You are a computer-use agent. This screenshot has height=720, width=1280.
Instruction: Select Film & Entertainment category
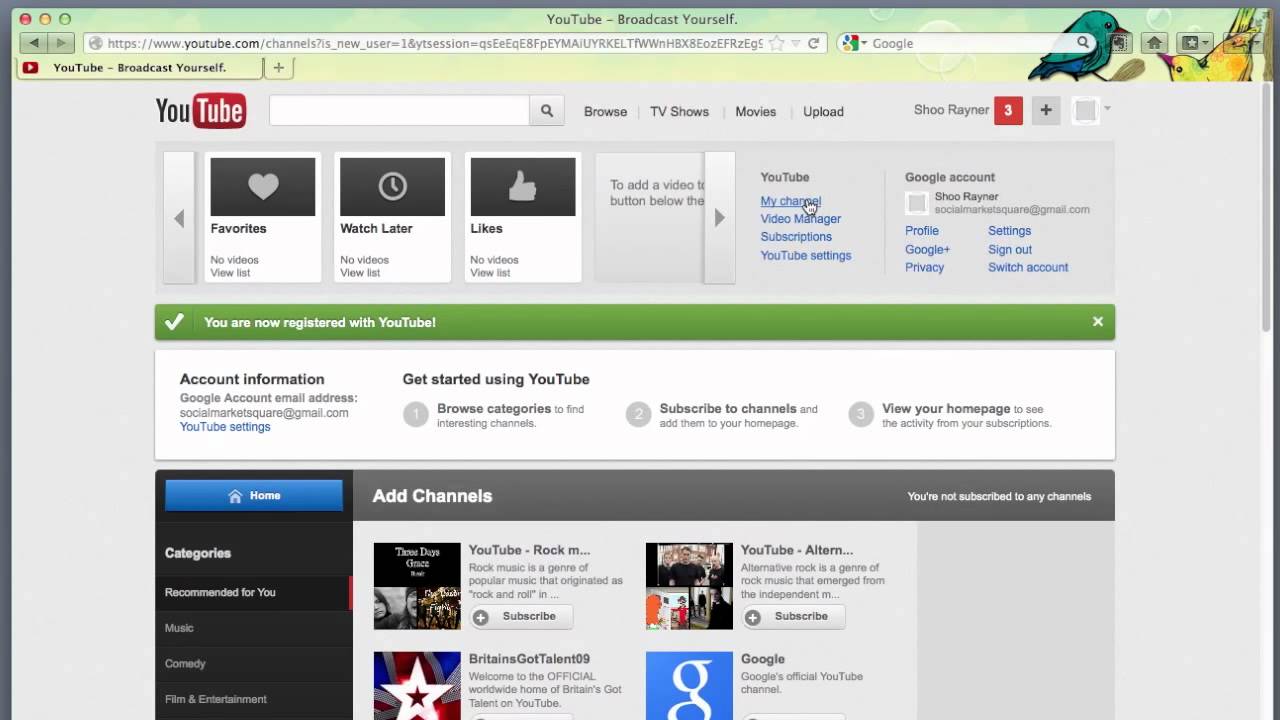(254, 699)
